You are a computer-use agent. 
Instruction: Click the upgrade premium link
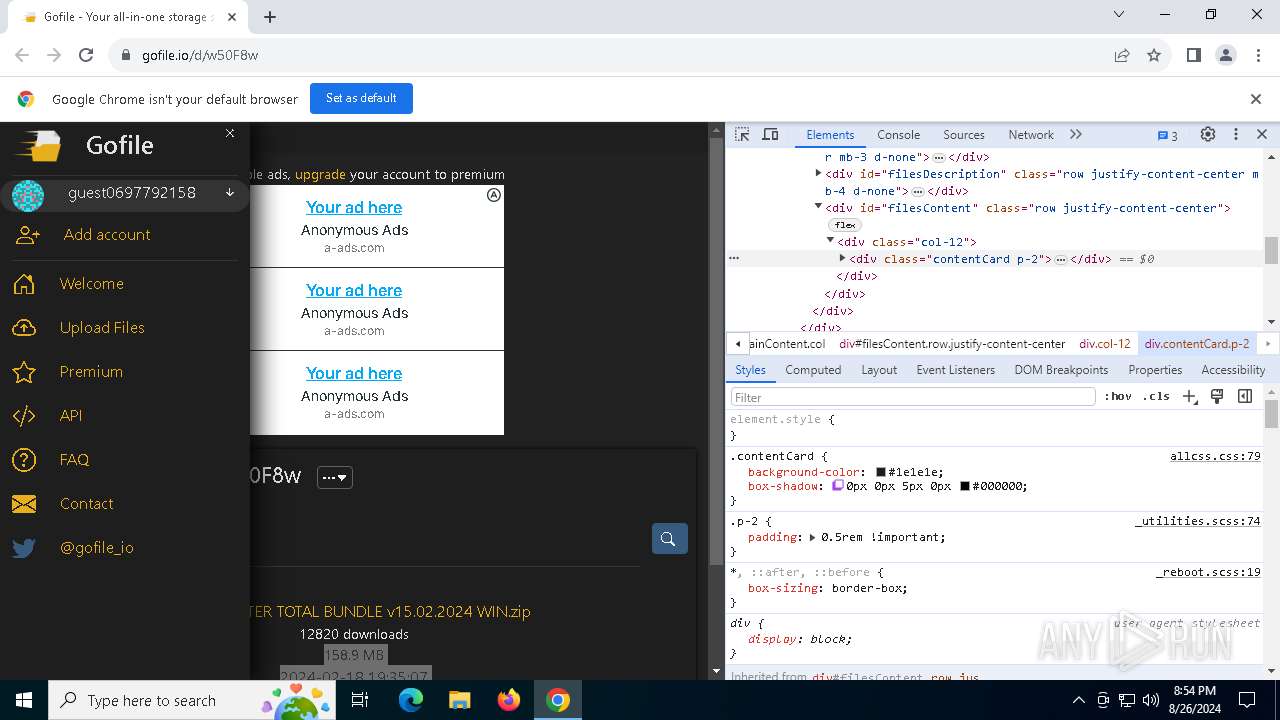coord(320,174)
